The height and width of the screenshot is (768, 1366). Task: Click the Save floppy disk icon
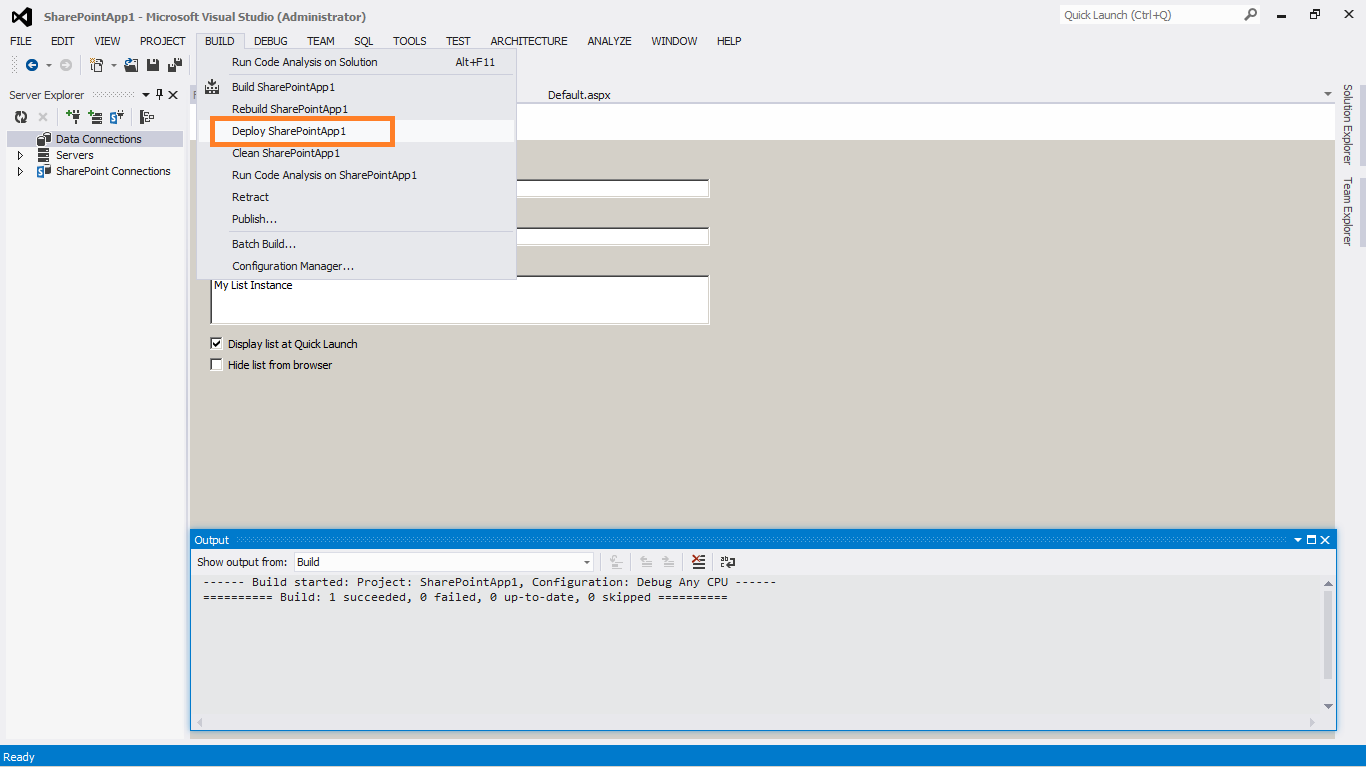coord(153,65)
